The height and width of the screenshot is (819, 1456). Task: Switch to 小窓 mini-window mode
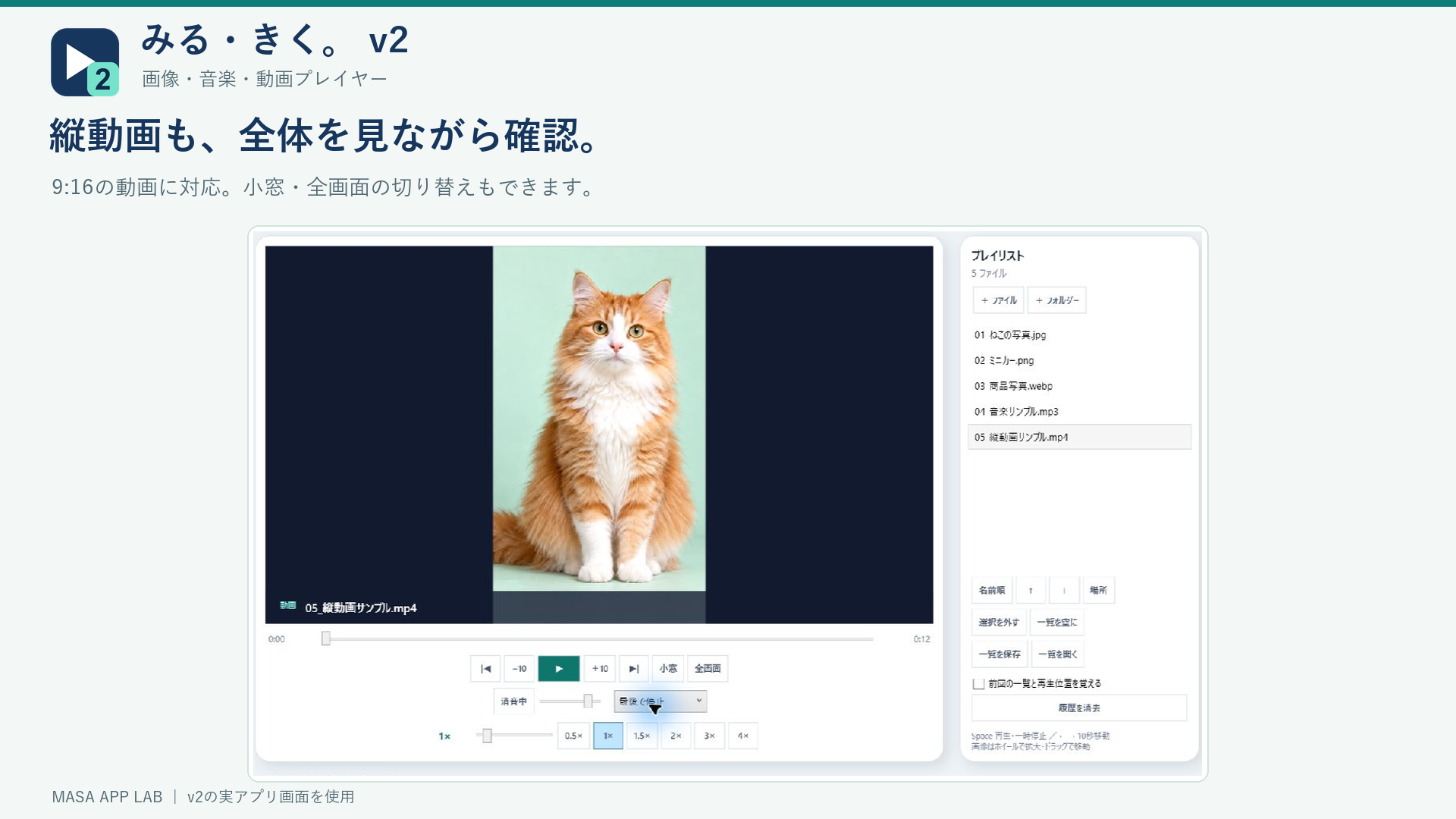point(668,669)
